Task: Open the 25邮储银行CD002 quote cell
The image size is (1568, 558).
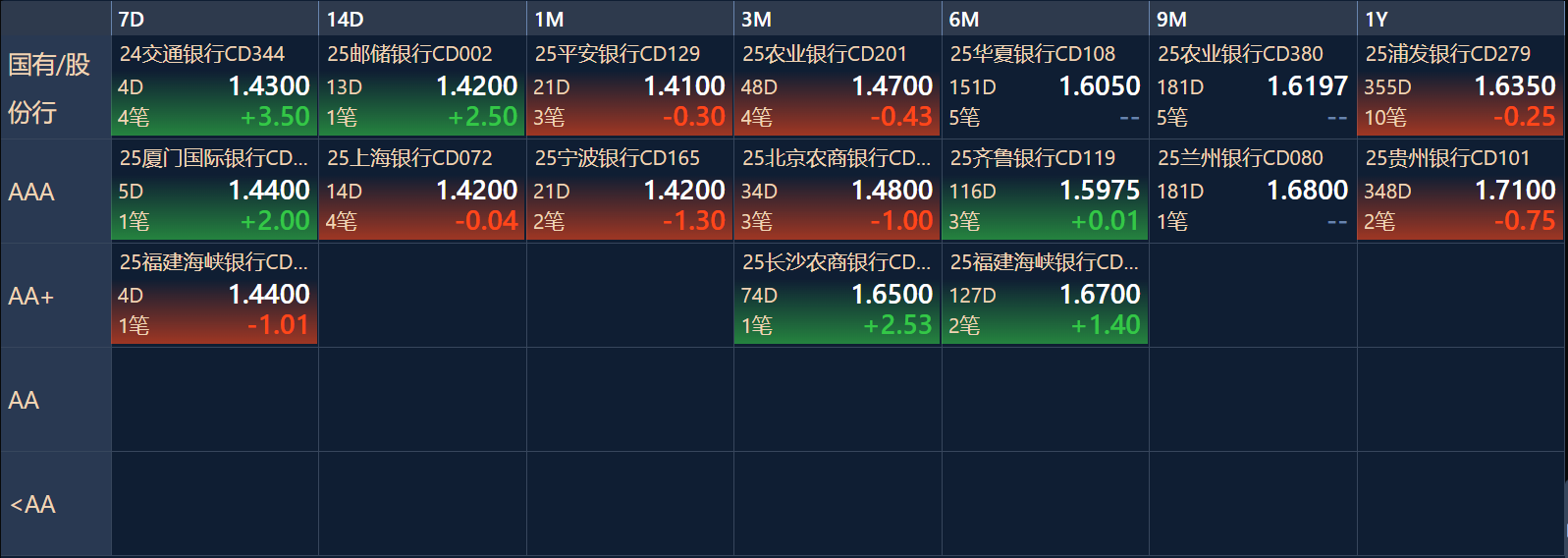Action: 422,86
